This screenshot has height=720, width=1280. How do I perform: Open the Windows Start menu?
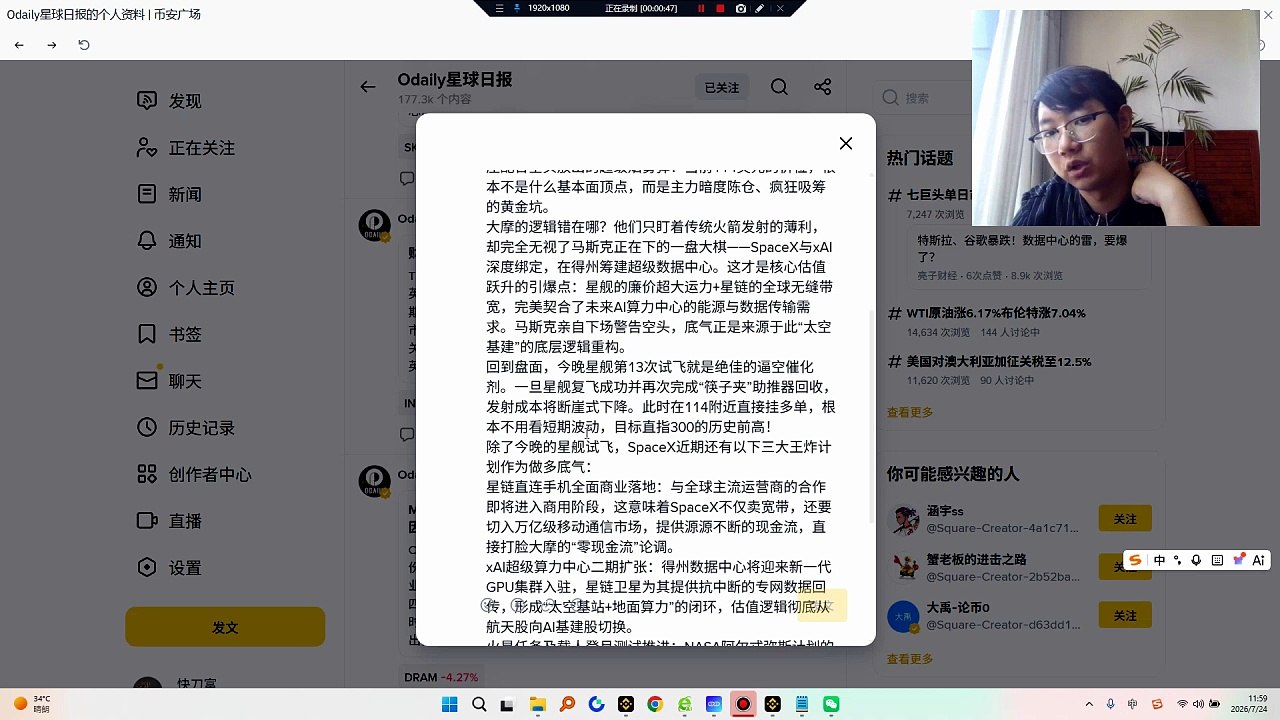point(450,704)
